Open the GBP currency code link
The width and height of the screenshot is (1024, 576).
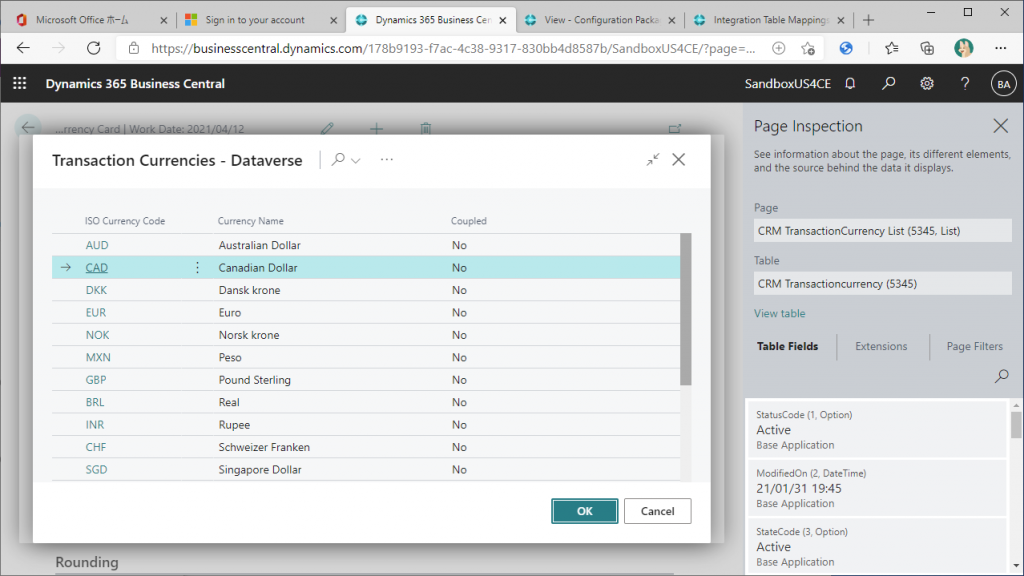click(x=96, y=380)
